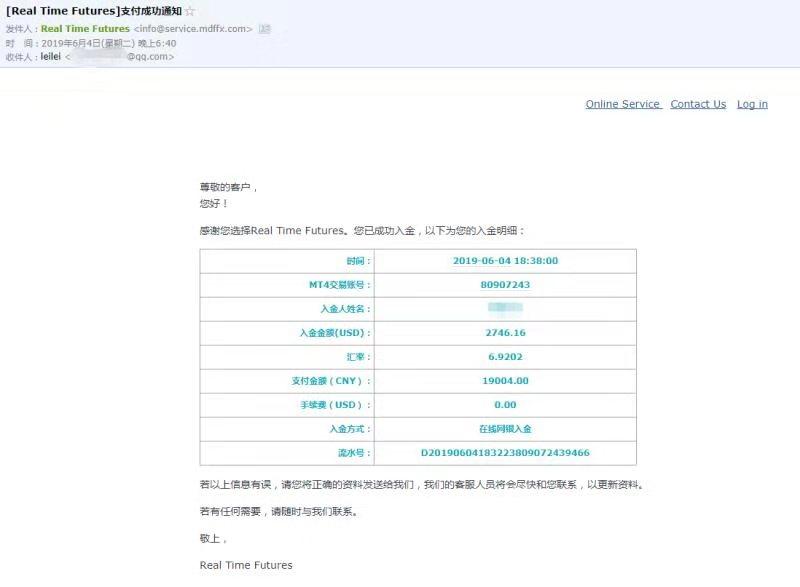Screen dimensions: 800x587
Task: Click the email subject line title
Action: click(94, 11)
